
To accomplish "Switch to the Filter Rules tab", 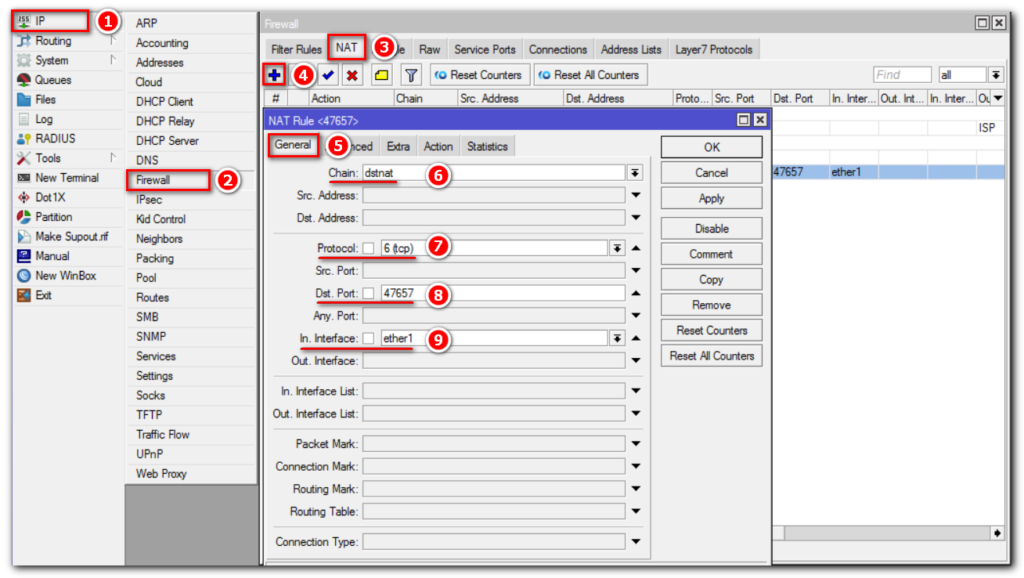I will click(296, 50).
